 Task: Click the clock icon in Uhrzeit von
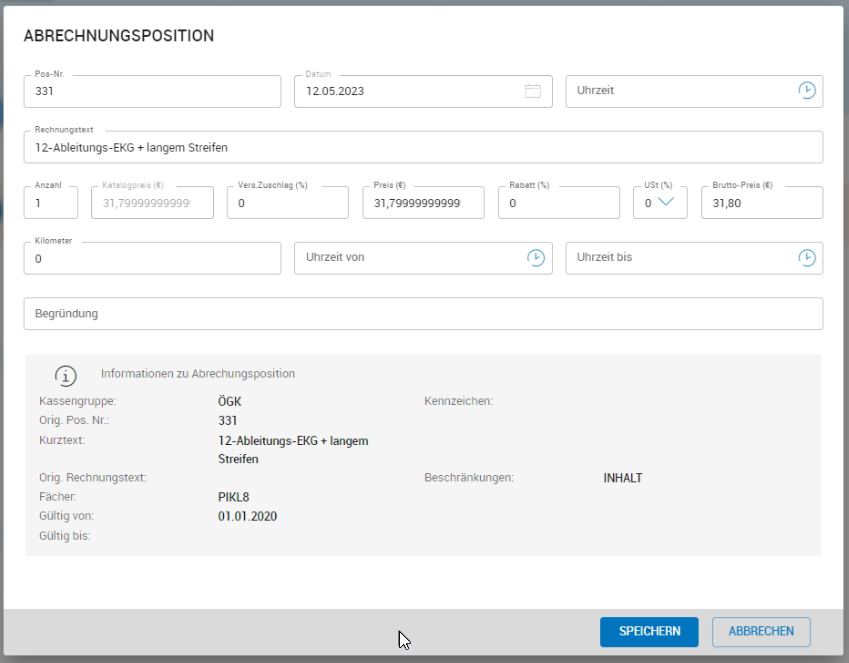pos(536,258)
